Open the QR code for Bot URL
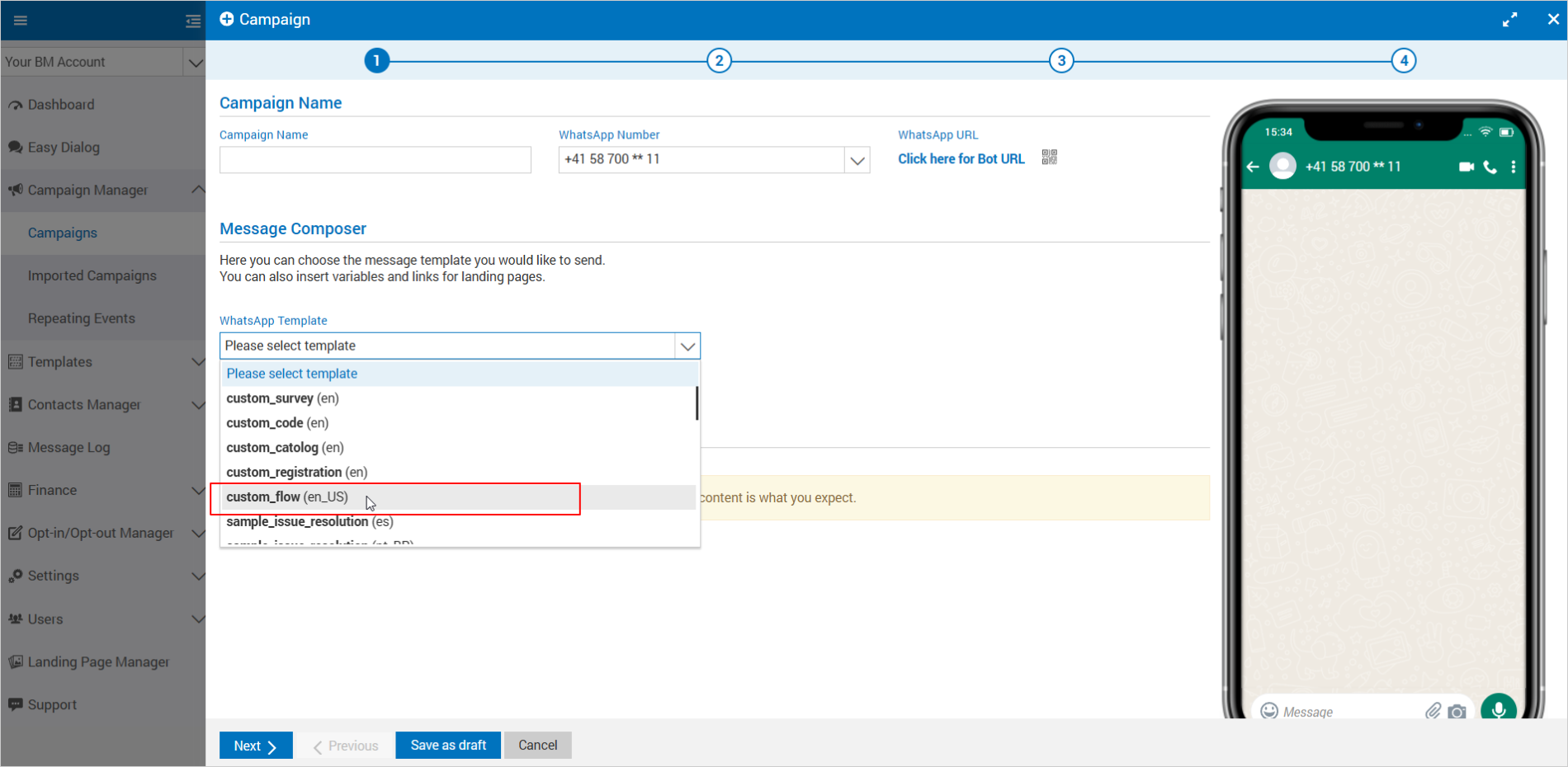 [x=1050, y=158]
